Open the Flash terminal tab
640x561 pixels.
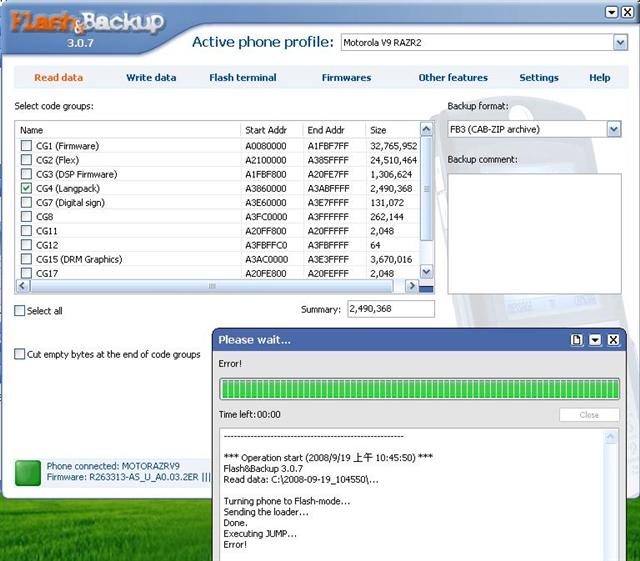tap(243, 77)
